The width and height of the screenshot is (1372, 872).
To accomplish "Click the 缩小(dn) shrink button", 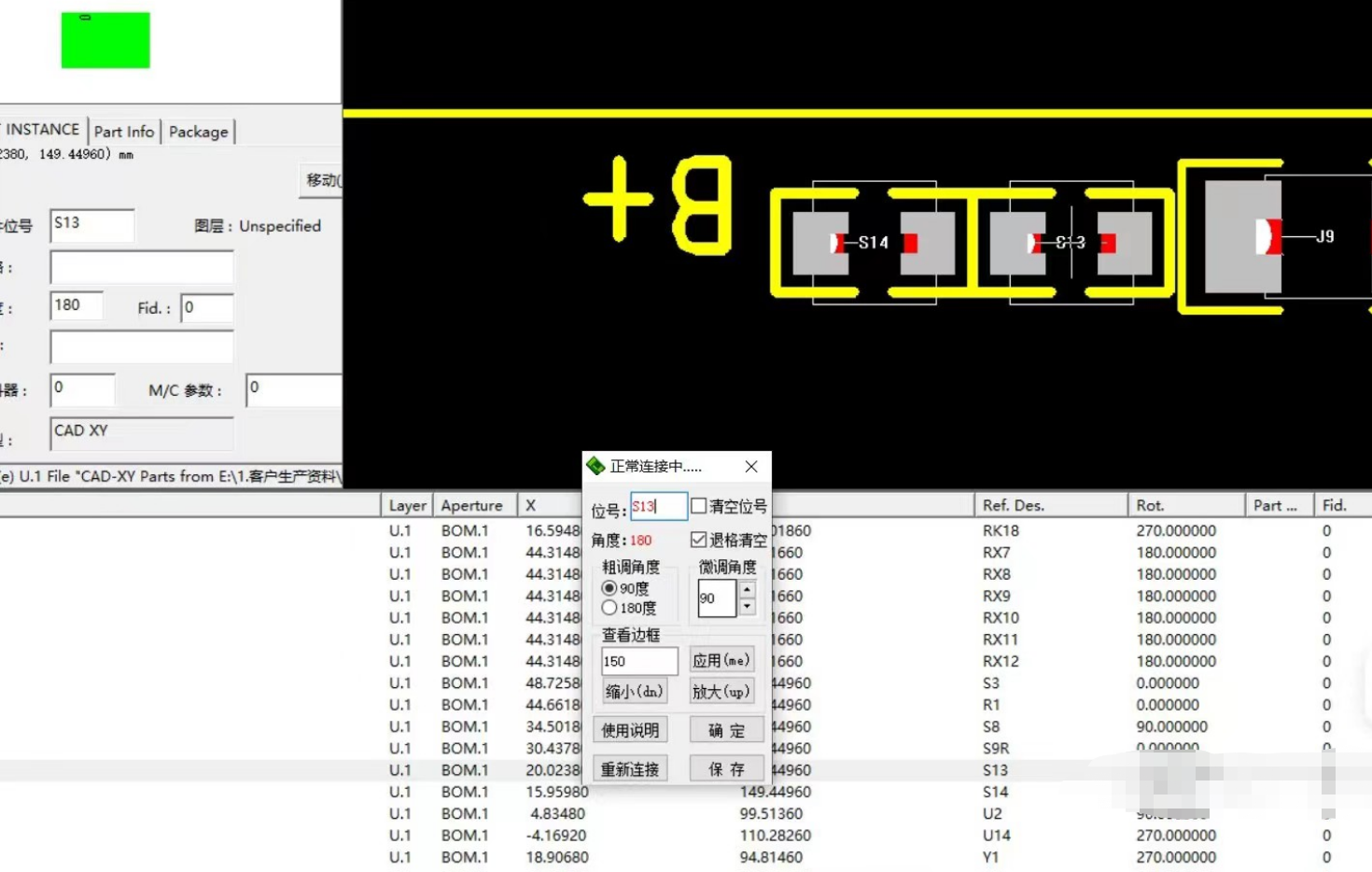I will click(634, 691).
